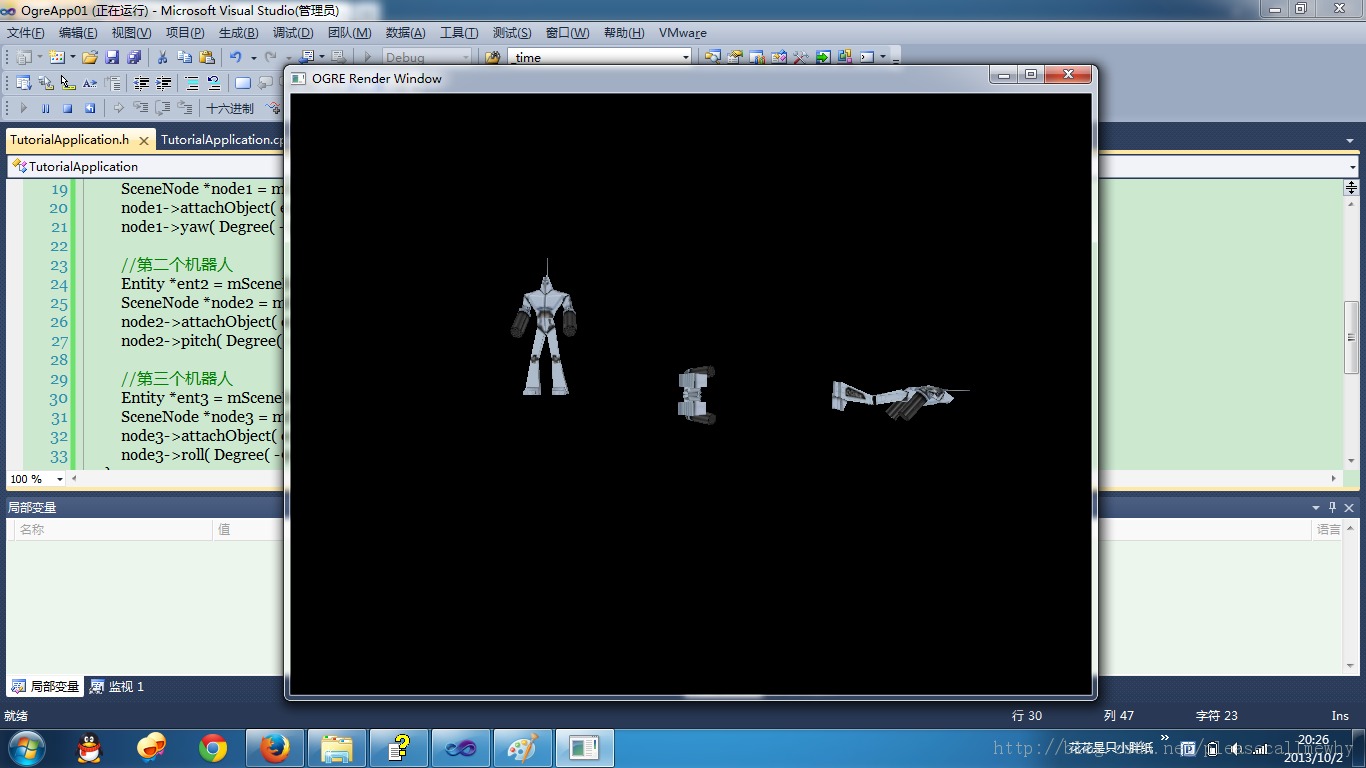Open the Add New Item dropdown arrow
This screenshot has height=768, width=1366.
pos(72,57)
